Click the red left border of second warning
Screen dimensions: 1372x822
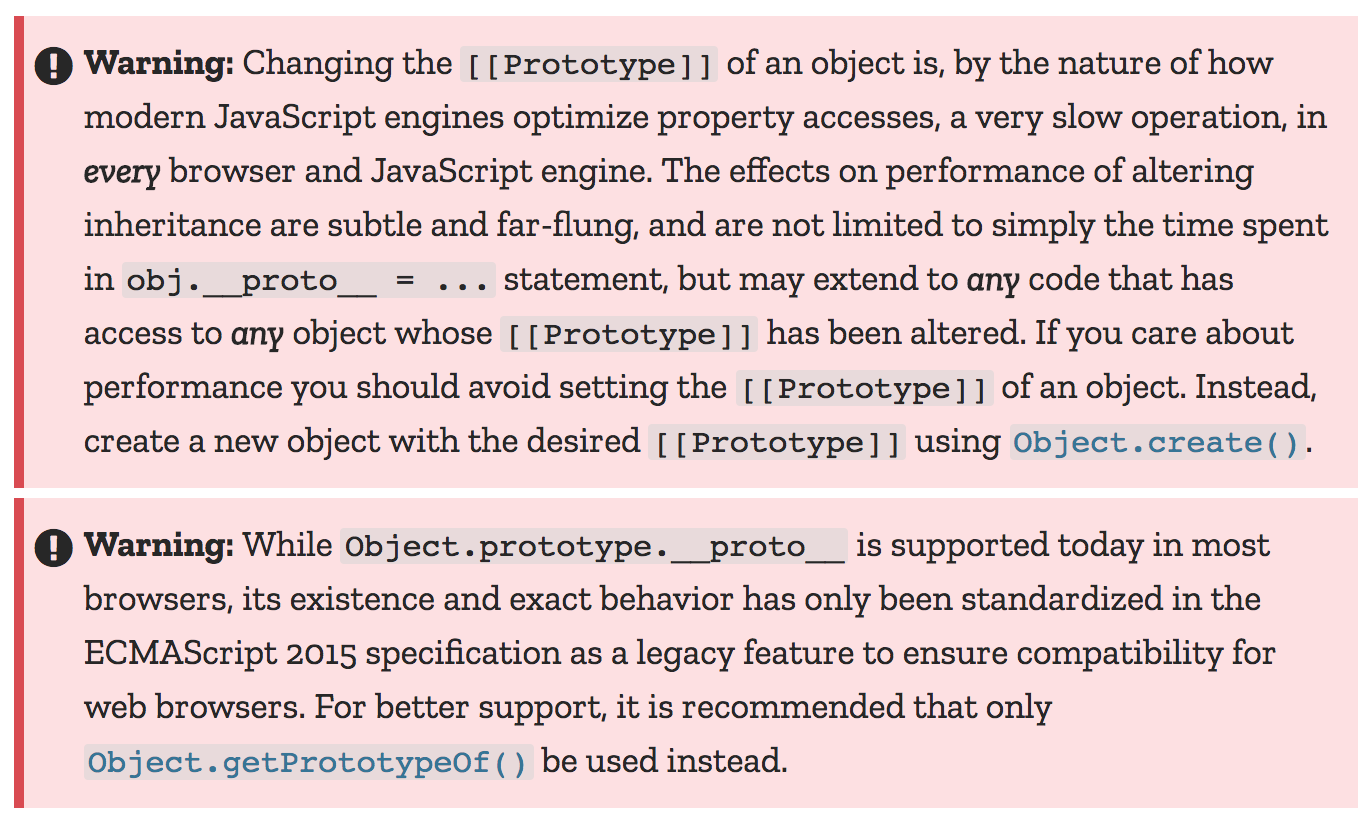click(x=18, y=653)
